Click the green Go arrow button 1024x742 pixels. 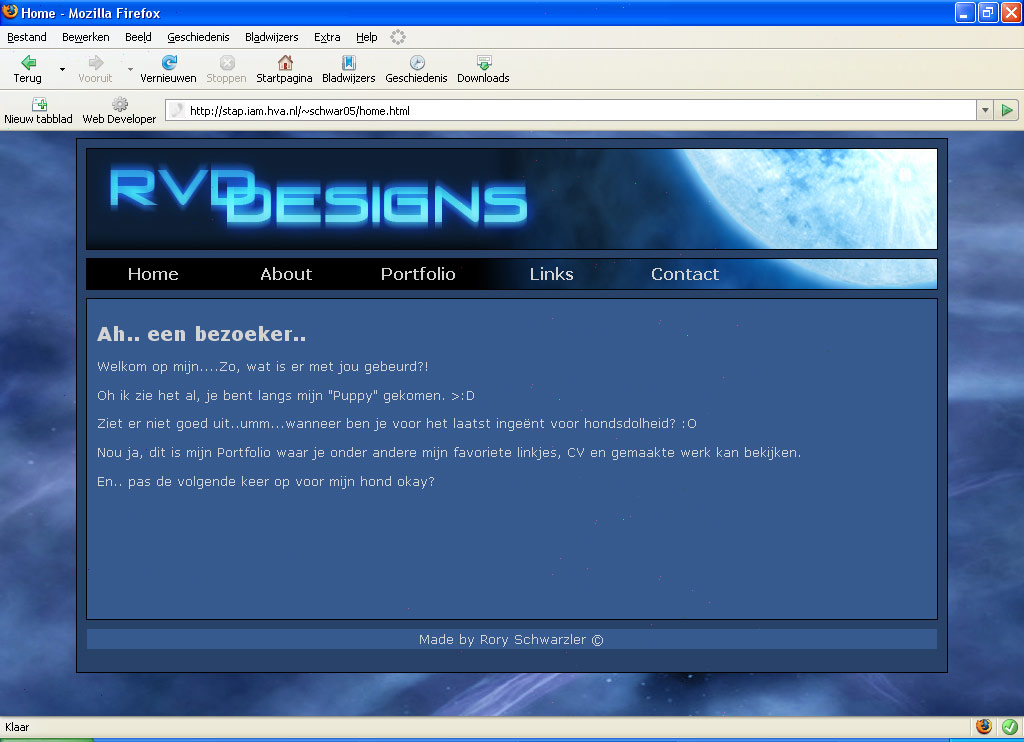pos(1008,110)
